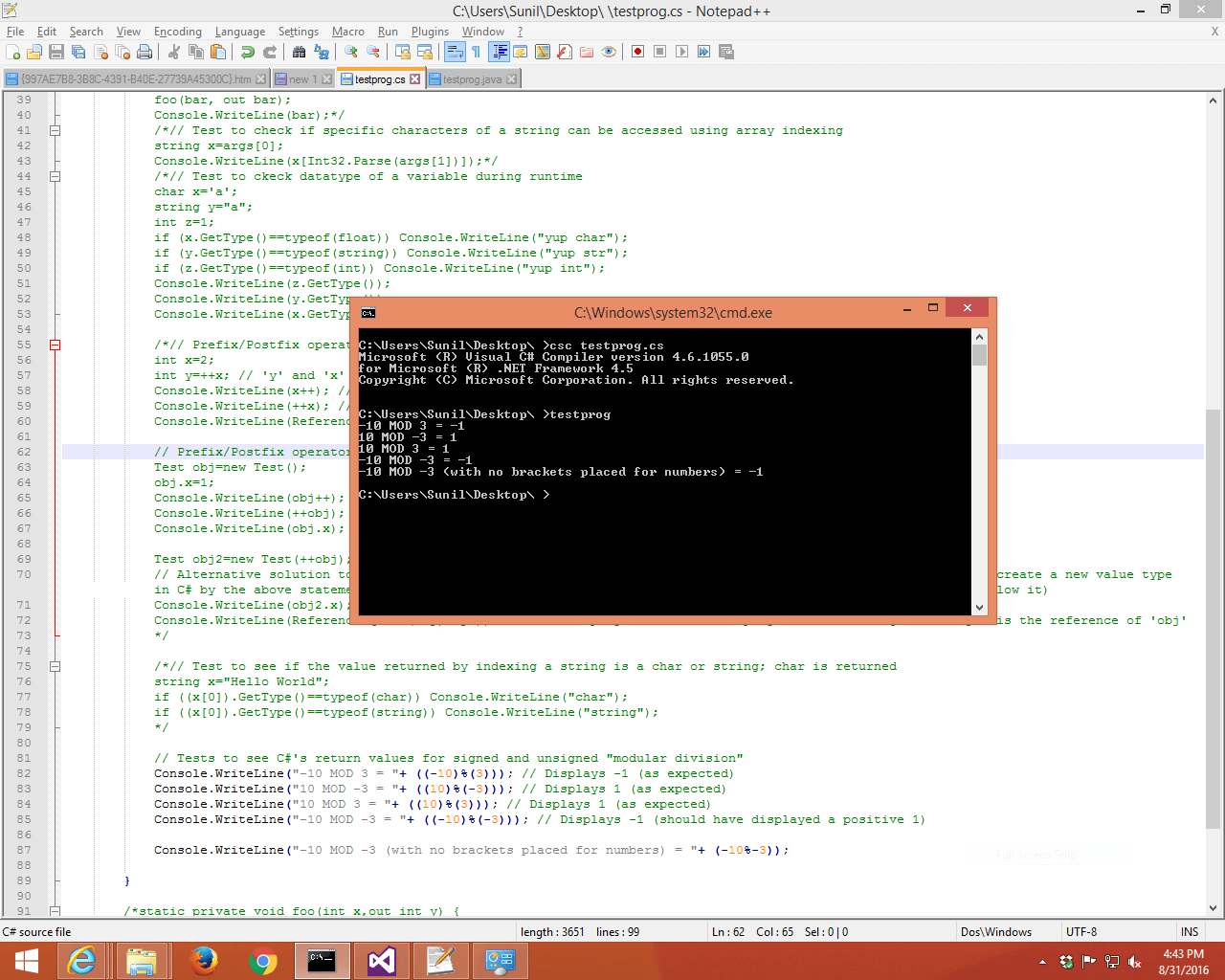This screenshot has width=1225, height=980.
Task: Play back the recorded macro
Action: pyautogui.click(x=681, y=52)
